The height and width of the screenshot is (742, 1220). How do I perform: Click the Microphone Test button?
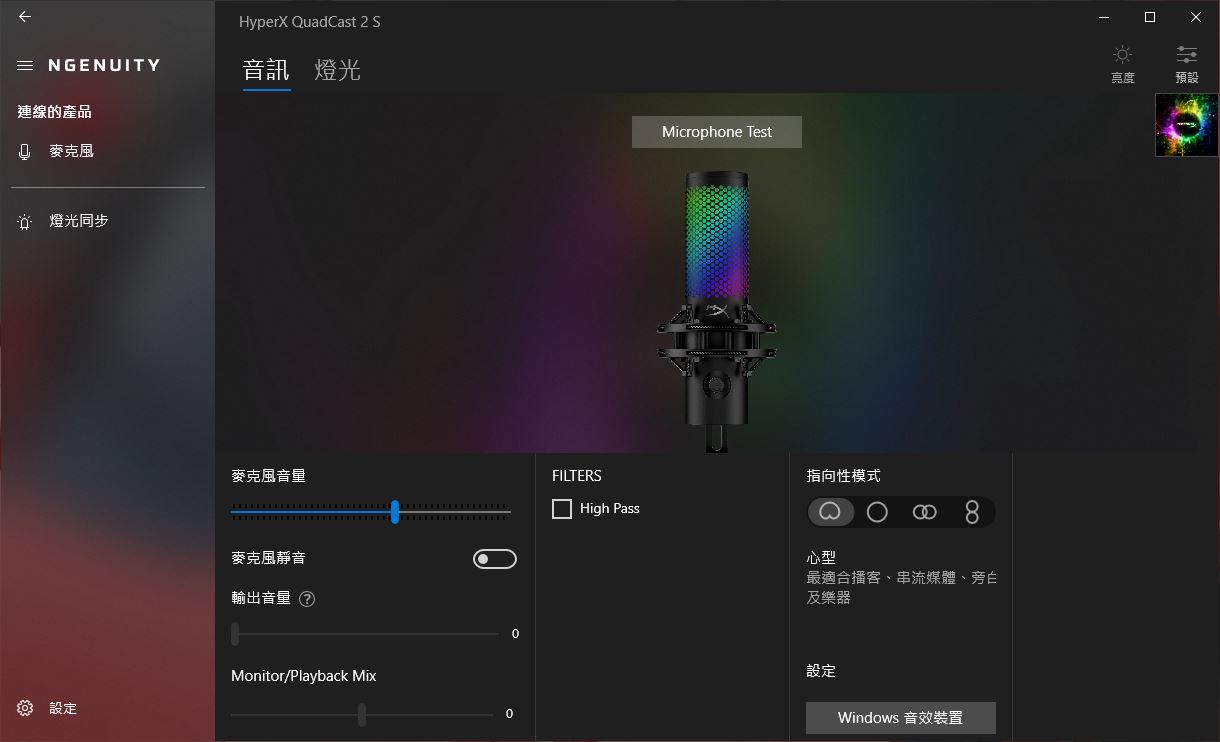coord(717,132)
